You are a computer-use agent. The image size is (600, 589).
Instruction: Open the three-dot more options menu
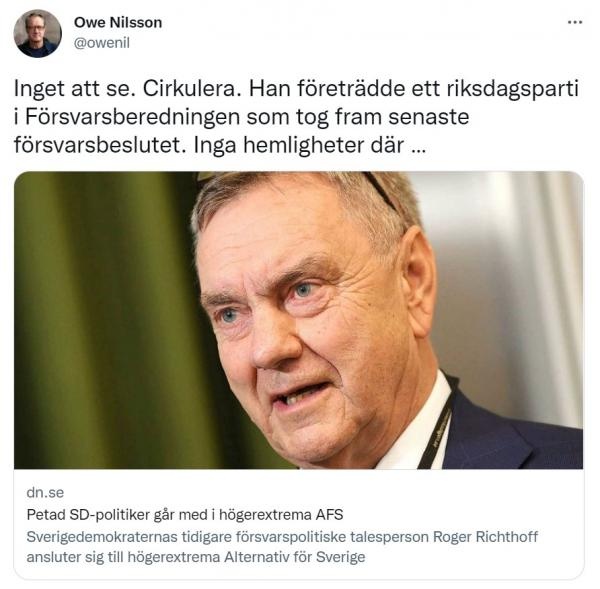pos(575,23)
